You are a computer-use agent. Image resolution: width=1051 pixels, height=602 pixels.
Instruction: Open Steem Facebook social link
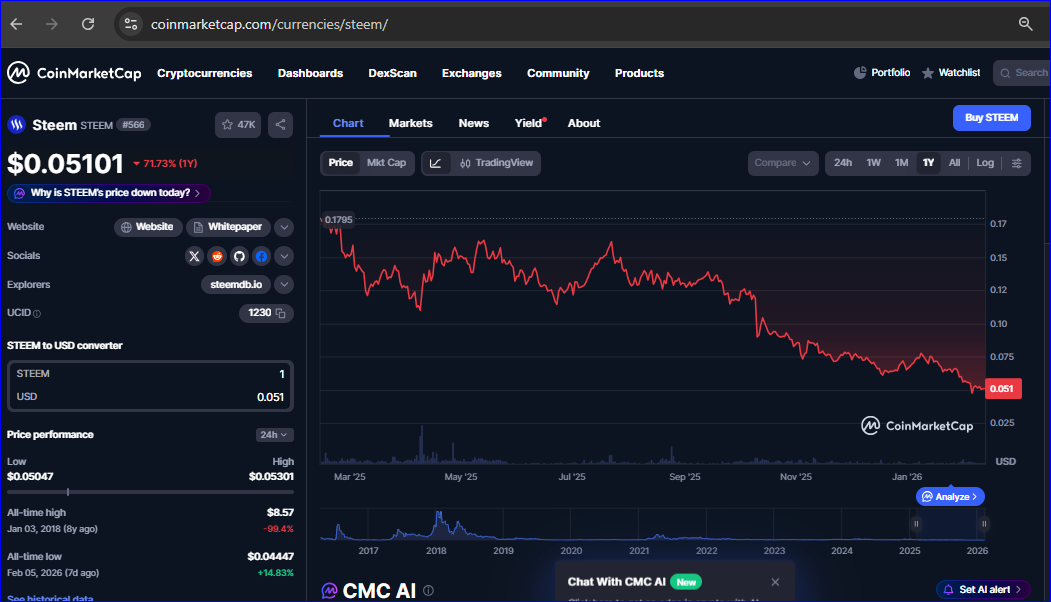pos(261,256)
